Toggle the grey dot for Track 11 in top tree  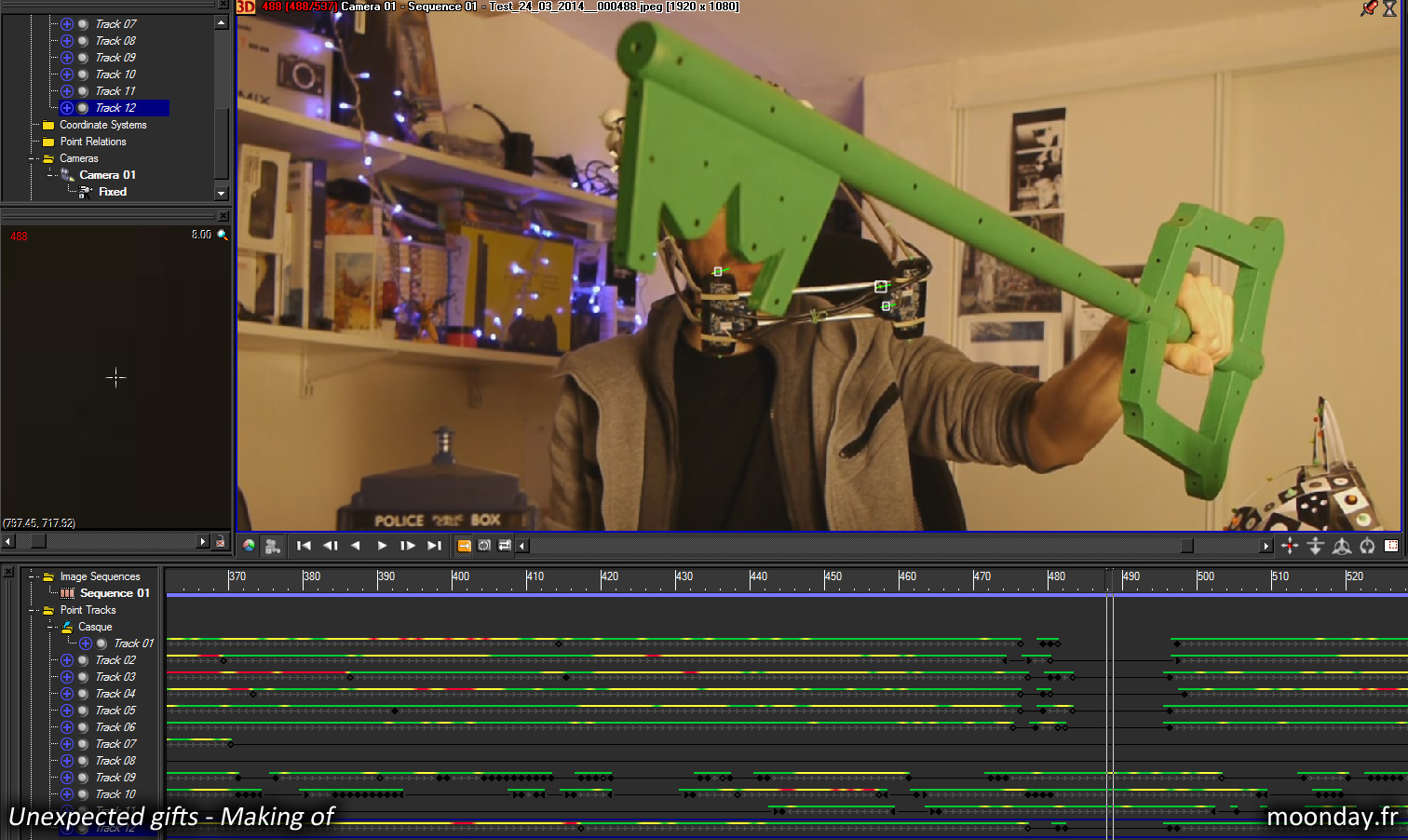[x=83, y=91]
